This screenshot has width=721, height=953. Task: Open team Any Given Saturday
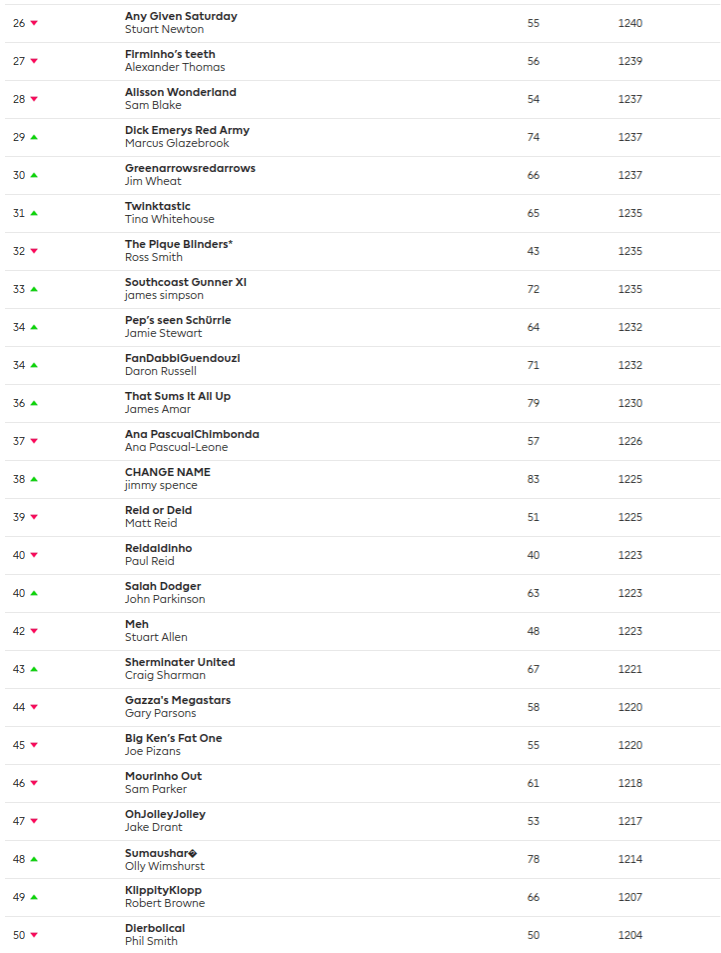point(181,17)
